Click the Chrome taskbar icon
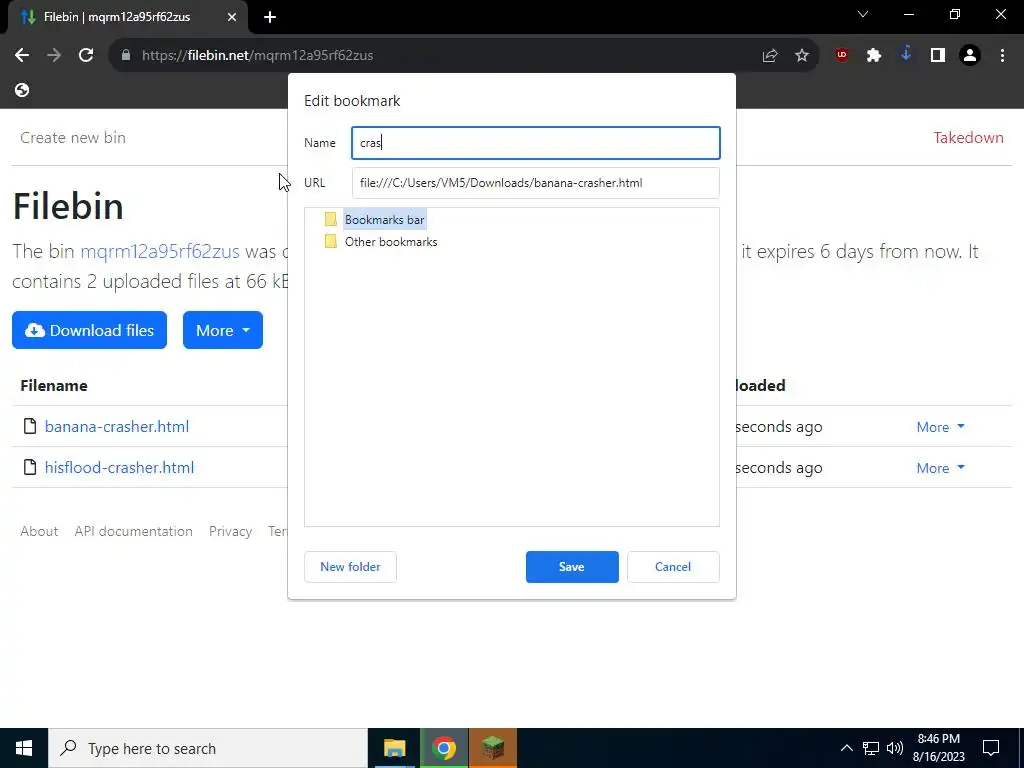Screen dimensions: 1024x768 pos(443,748)
